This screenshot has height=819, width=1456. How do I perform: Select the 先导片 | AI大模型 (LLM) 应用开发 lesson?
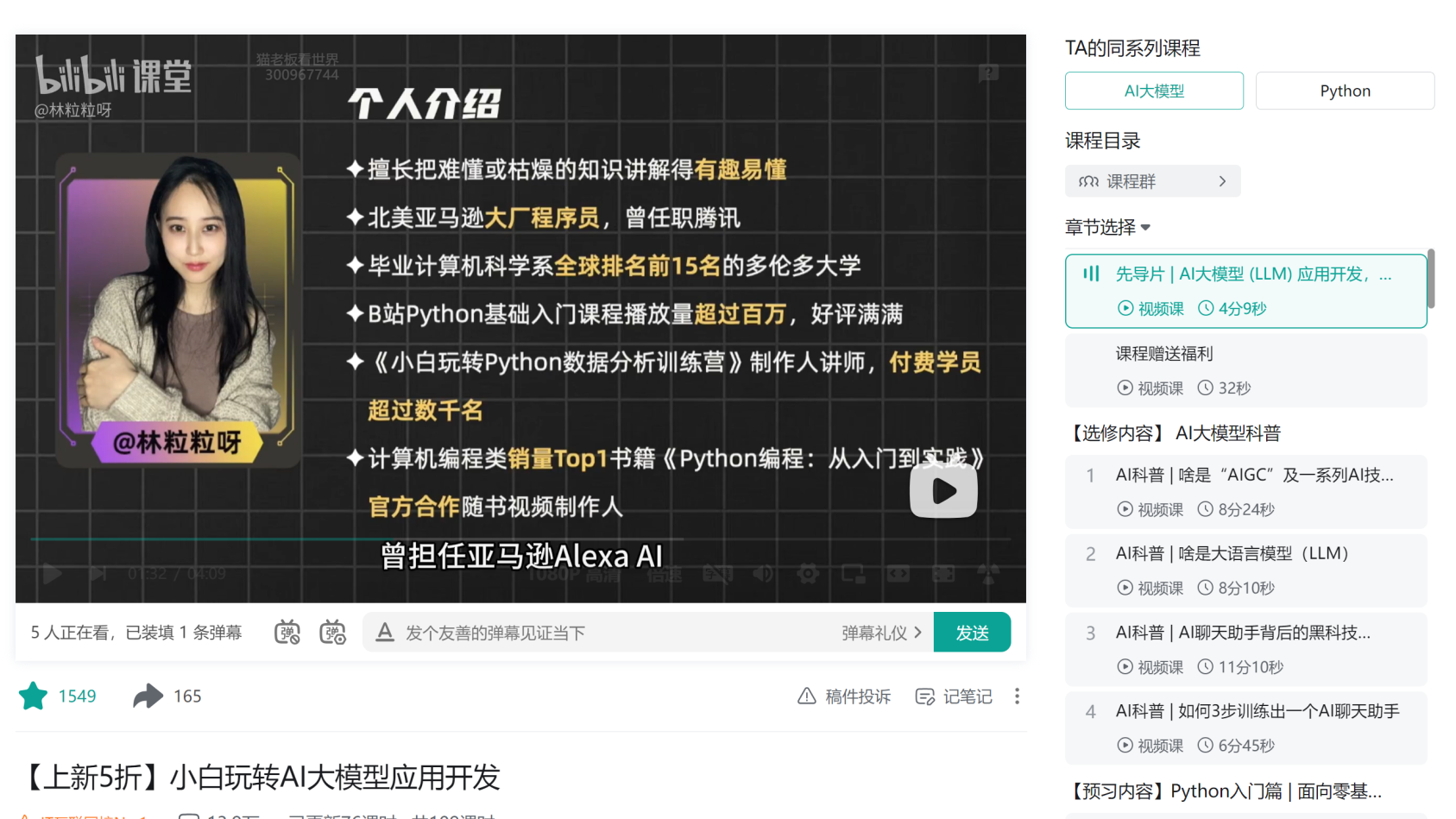point(1245,291)
